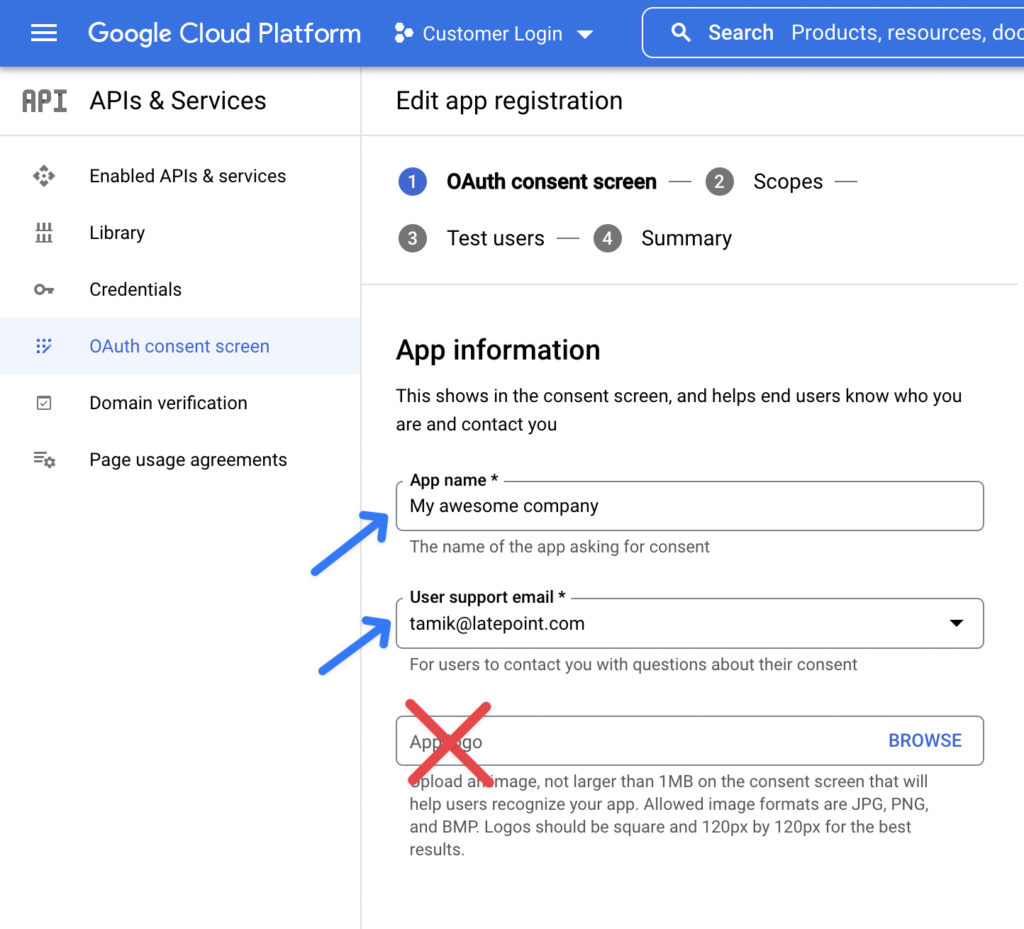
Task: Click the Page usage agreements icon
Action: [44, 459]
